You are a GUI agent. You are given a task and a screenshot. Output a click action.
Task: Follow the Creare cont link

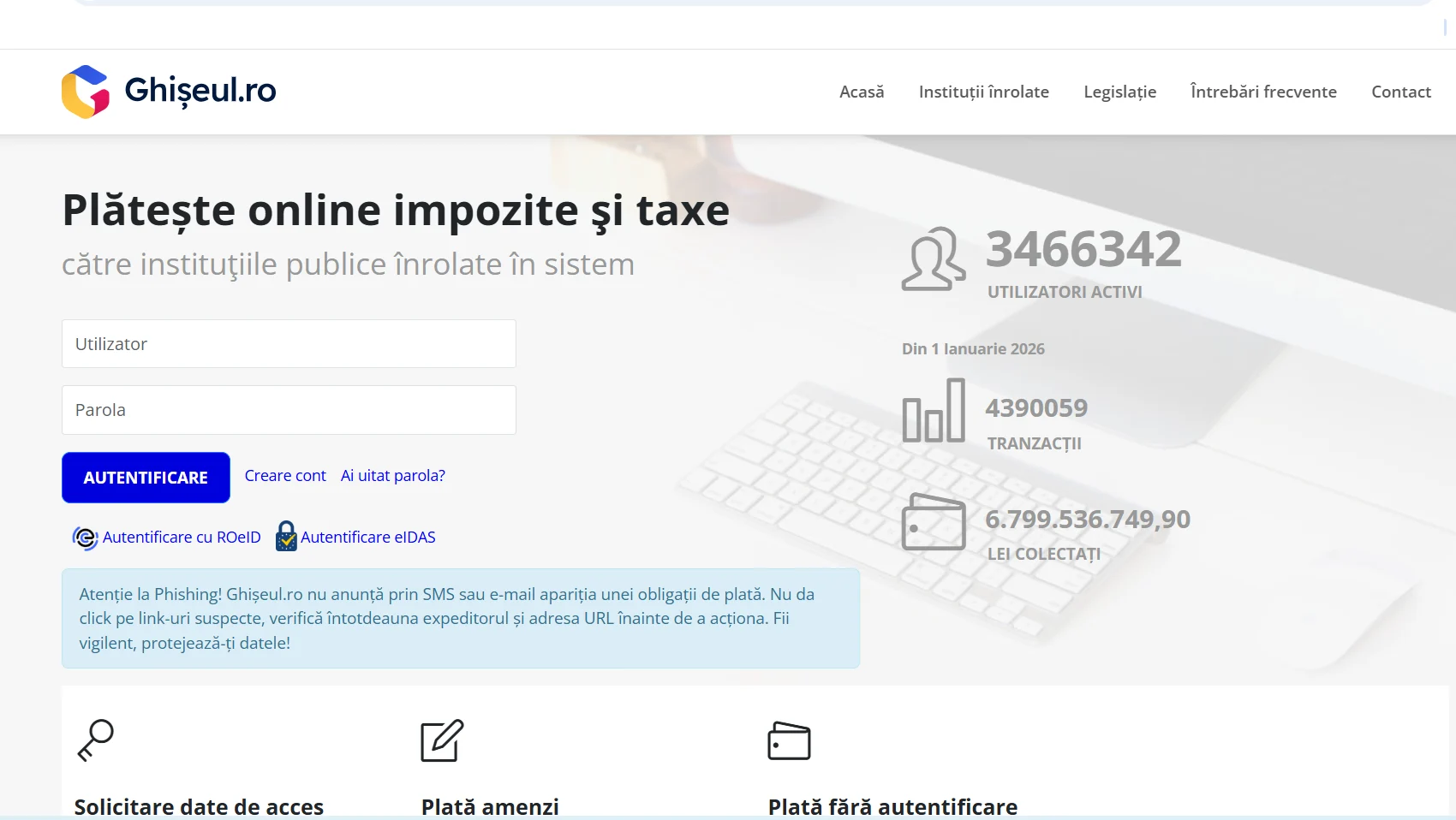285,476
